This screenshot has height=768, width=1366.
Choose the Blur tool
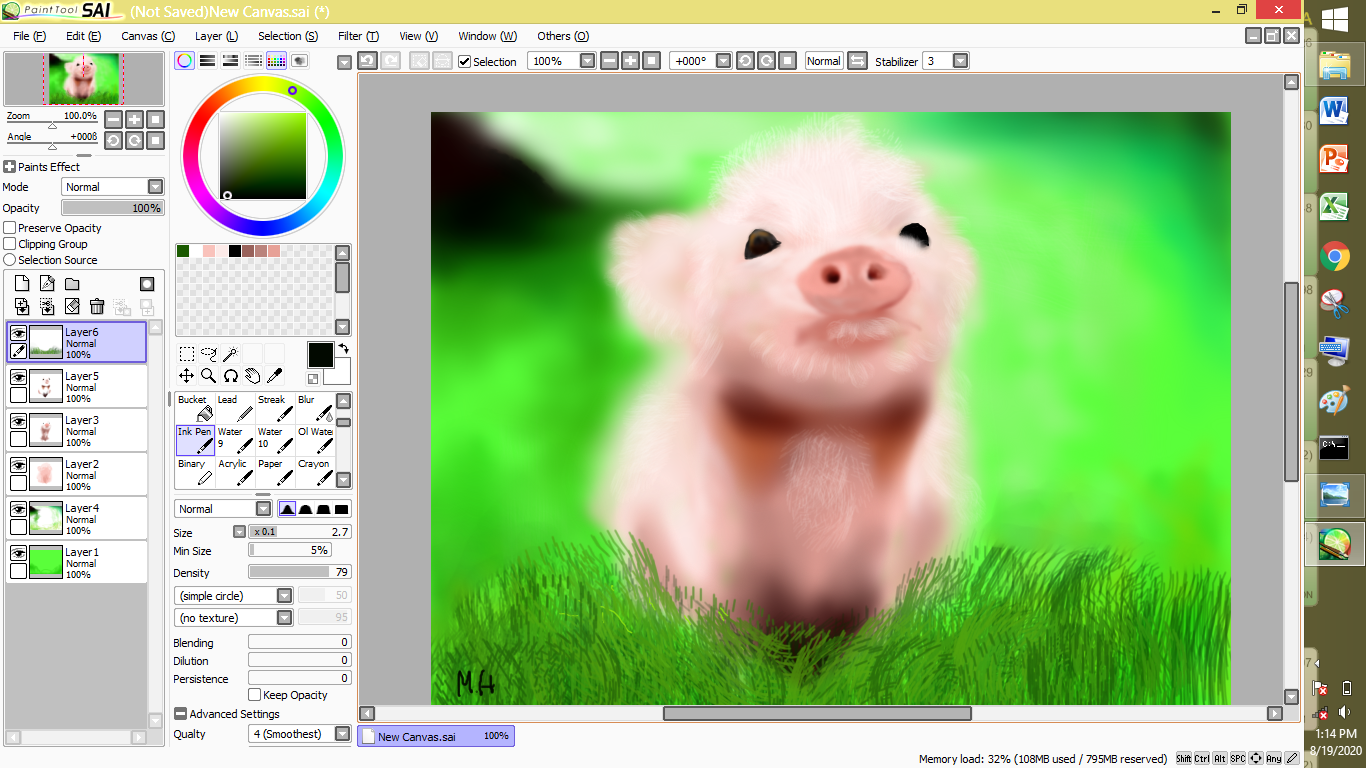click(315, 408)
